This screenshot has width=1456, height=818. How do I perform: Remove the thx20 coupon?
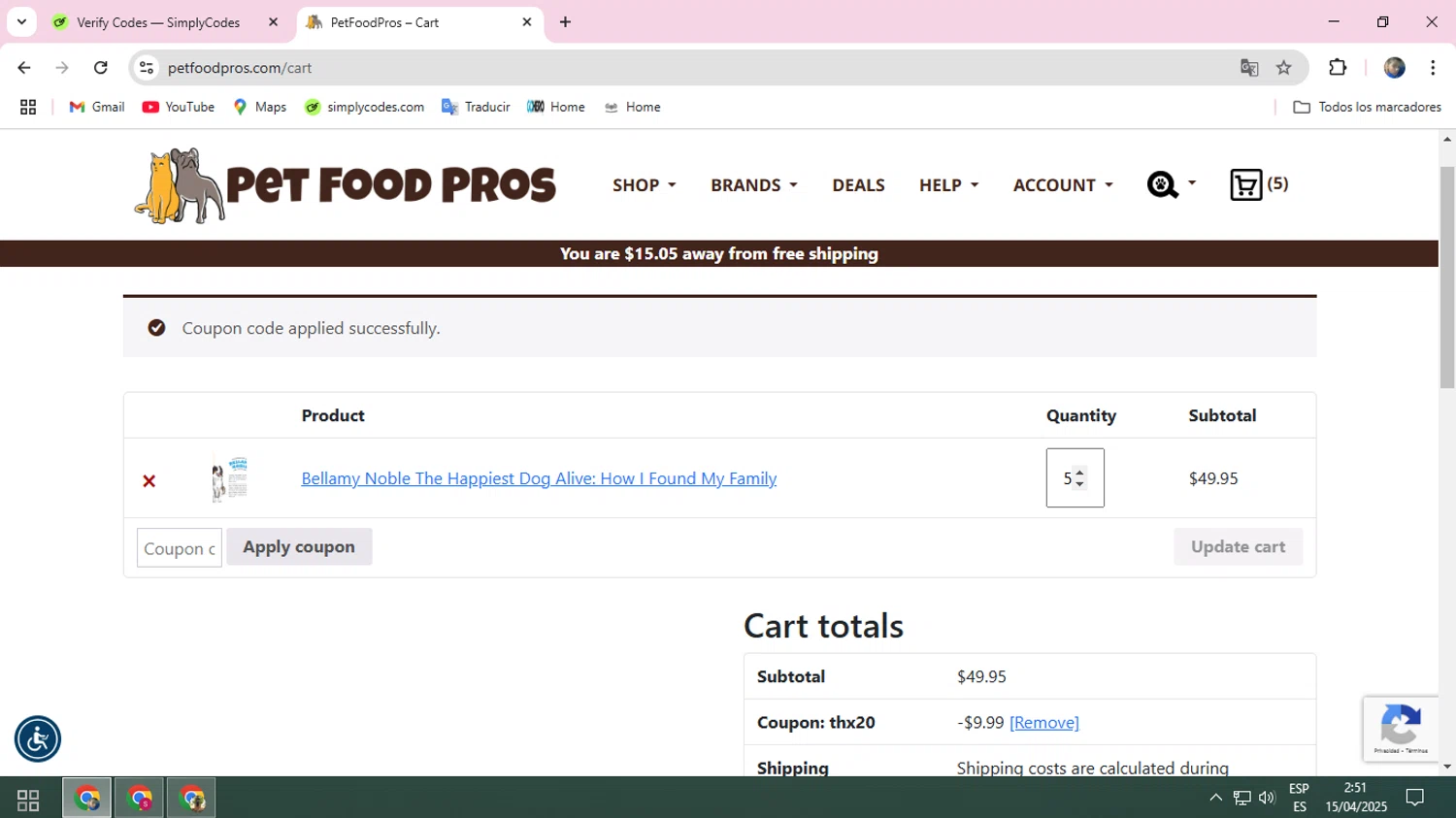(1044, 723)
